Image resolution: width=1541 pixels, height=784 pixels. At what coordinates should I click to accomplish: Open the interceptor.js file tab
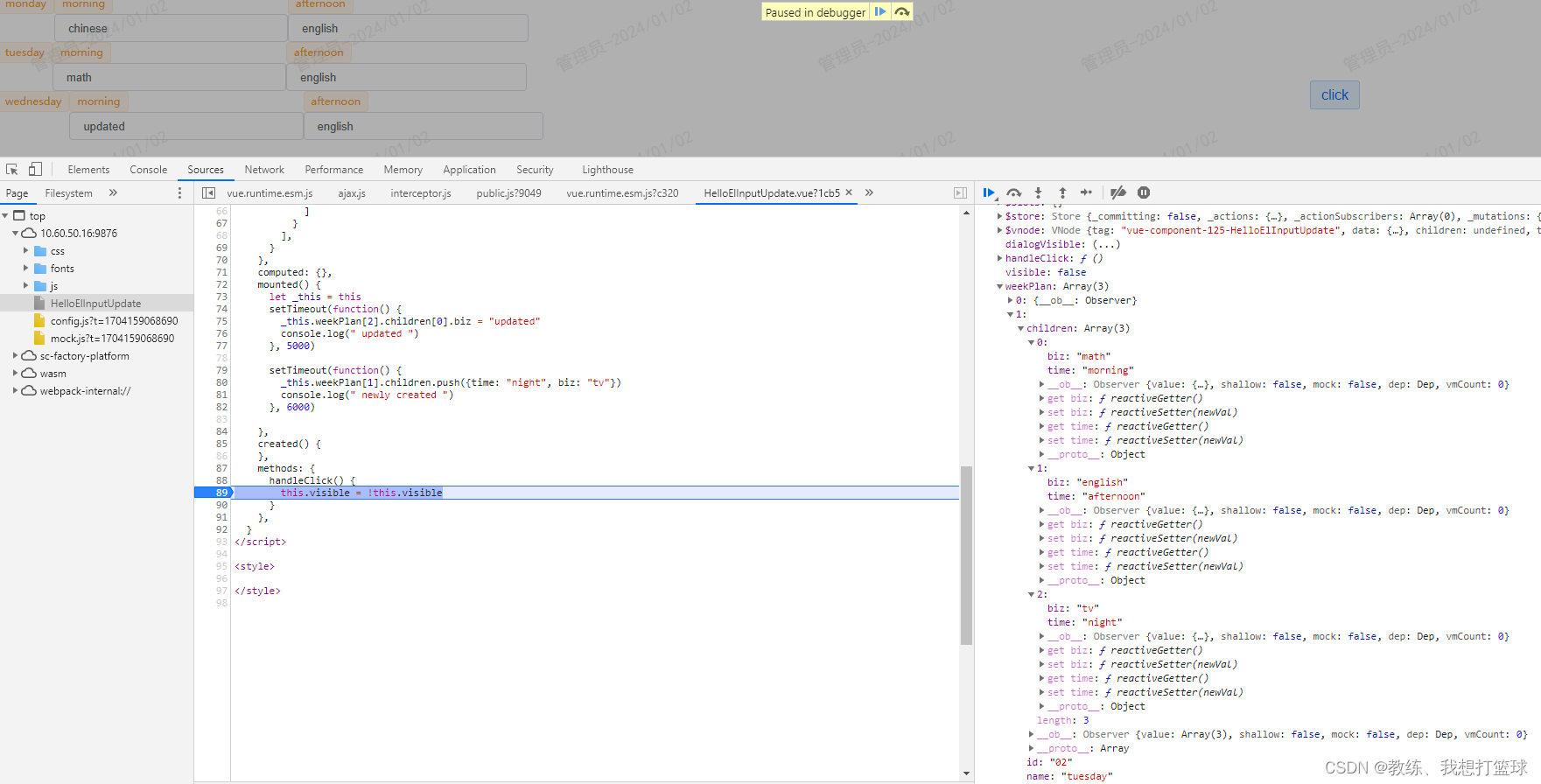(421, 193)
